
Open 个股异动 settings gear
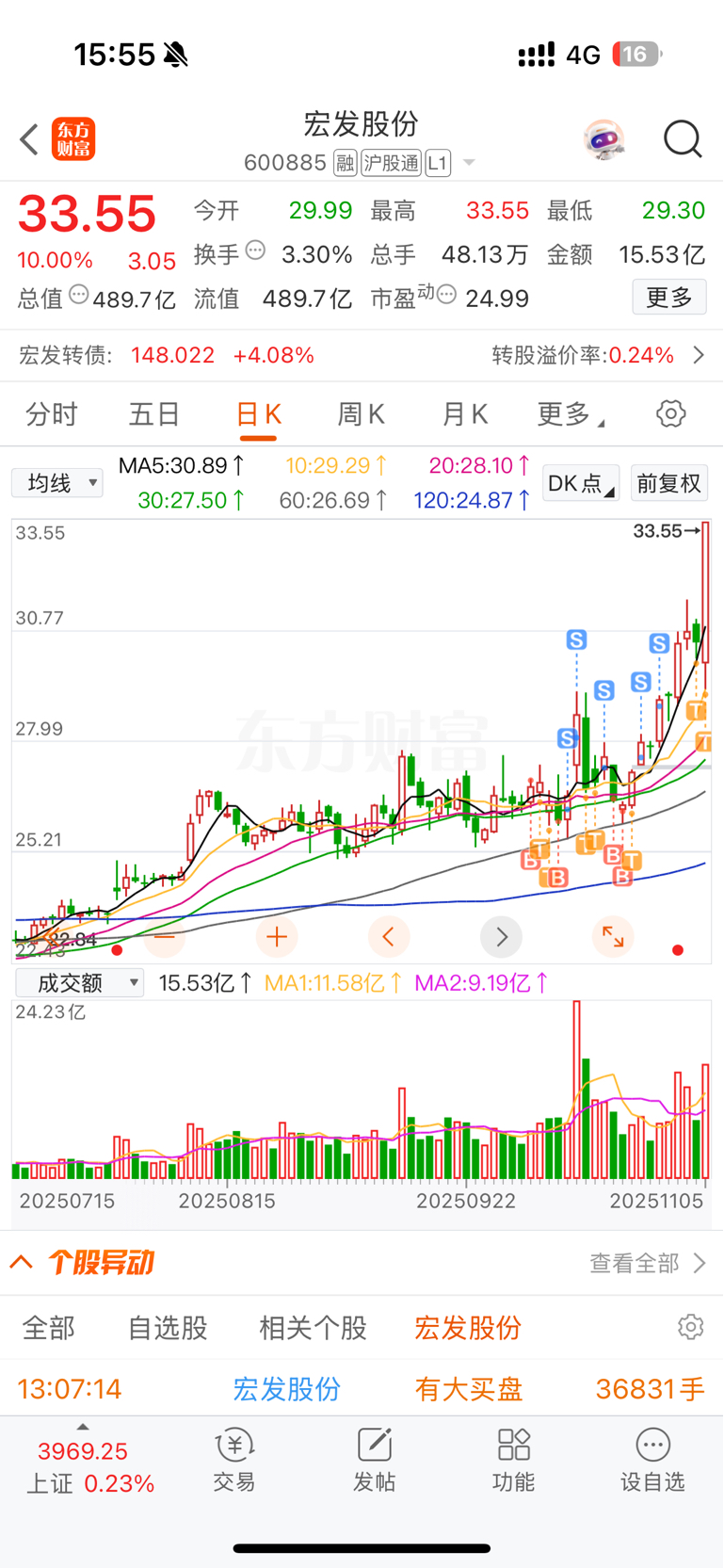pos(691,1327)
